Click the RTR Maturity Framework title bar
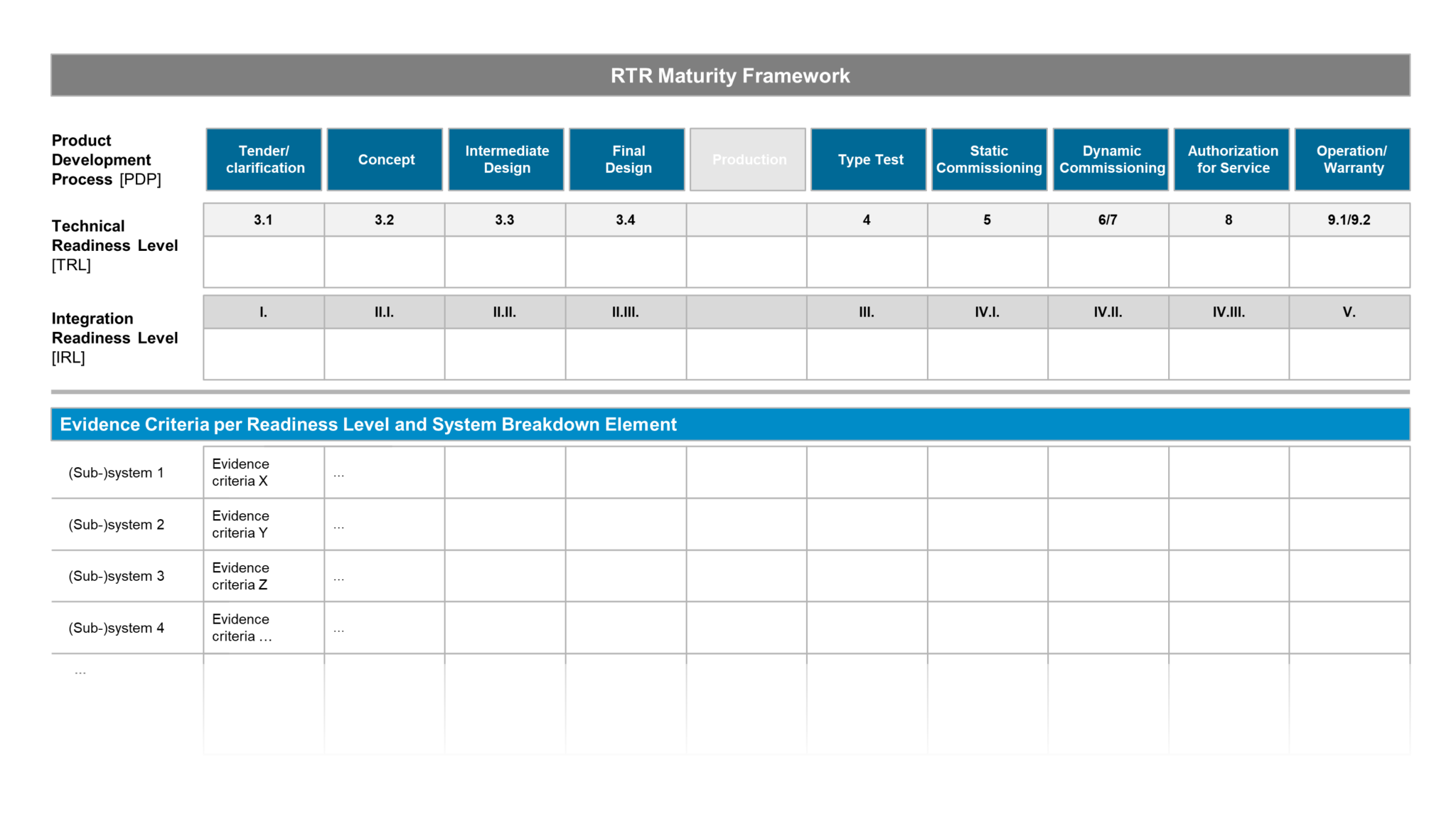 730,75
